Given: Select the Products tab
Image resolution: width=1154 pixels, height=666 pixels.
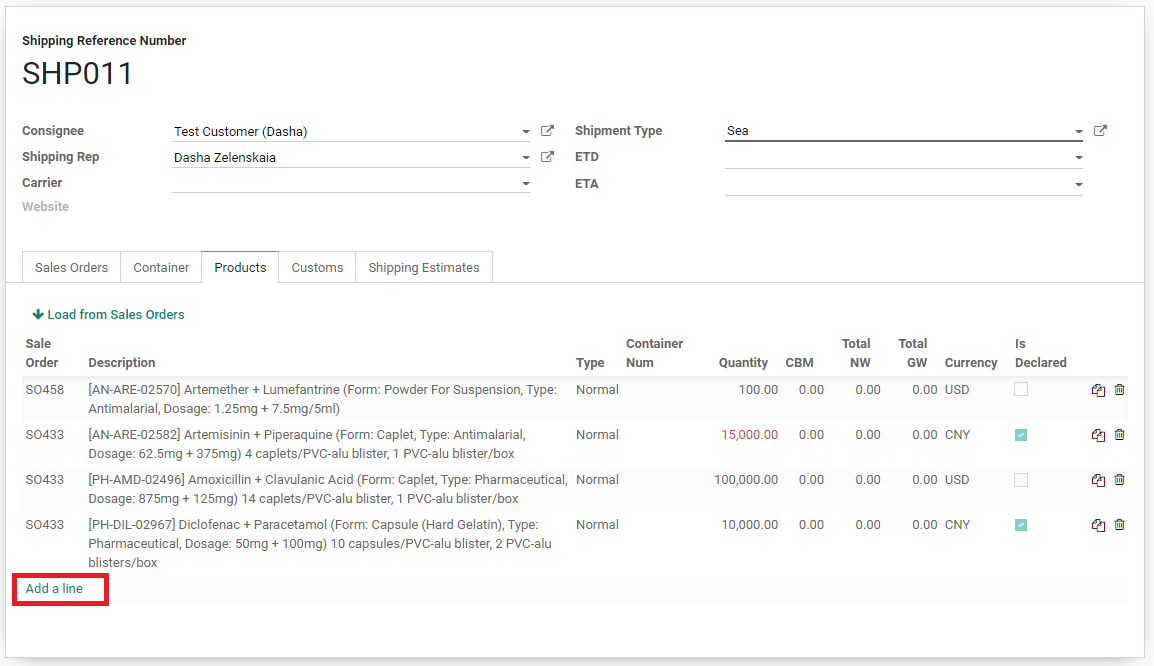Looking at the screenshot, I should [240, 267].
